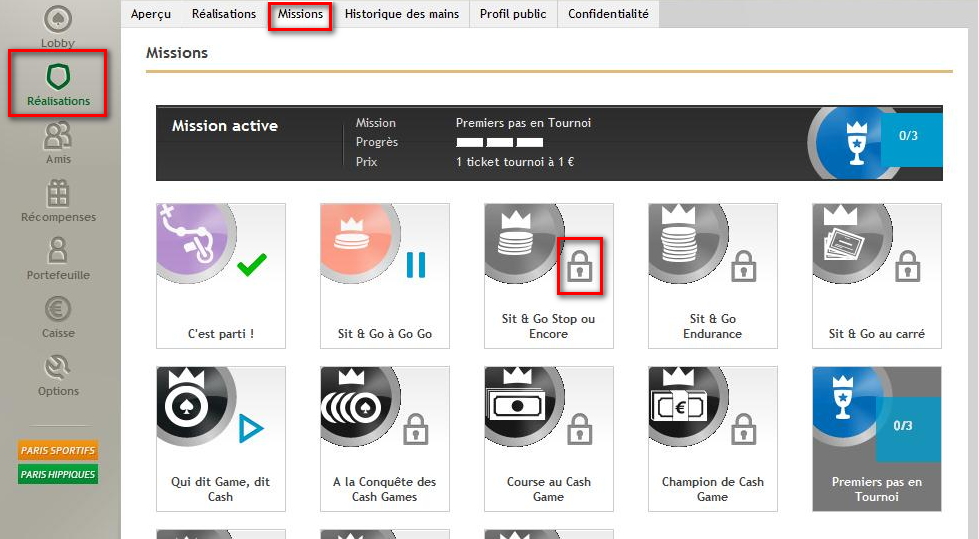Click the Mission active progress bar
Viewport: 979px width, 539px height.
pyautogui.click(x=499, y=142)
